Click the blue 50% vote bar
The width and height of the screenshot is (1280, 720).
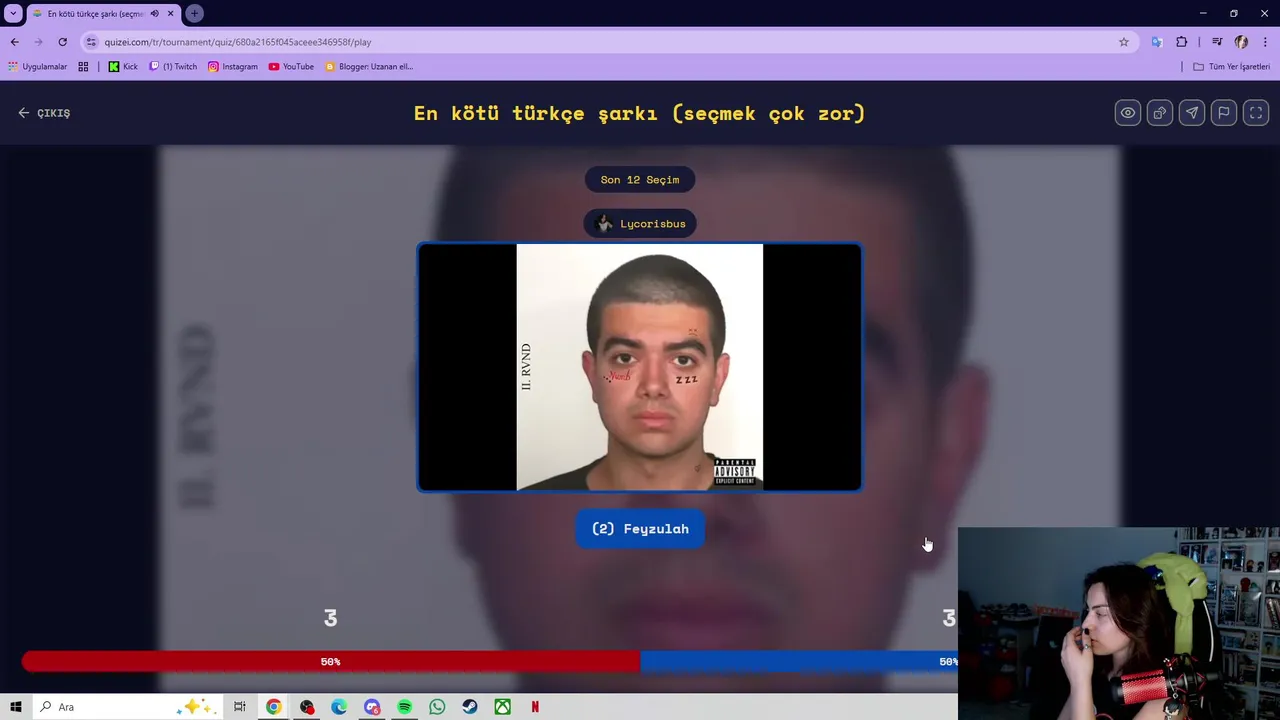click(x=798, y=662)
